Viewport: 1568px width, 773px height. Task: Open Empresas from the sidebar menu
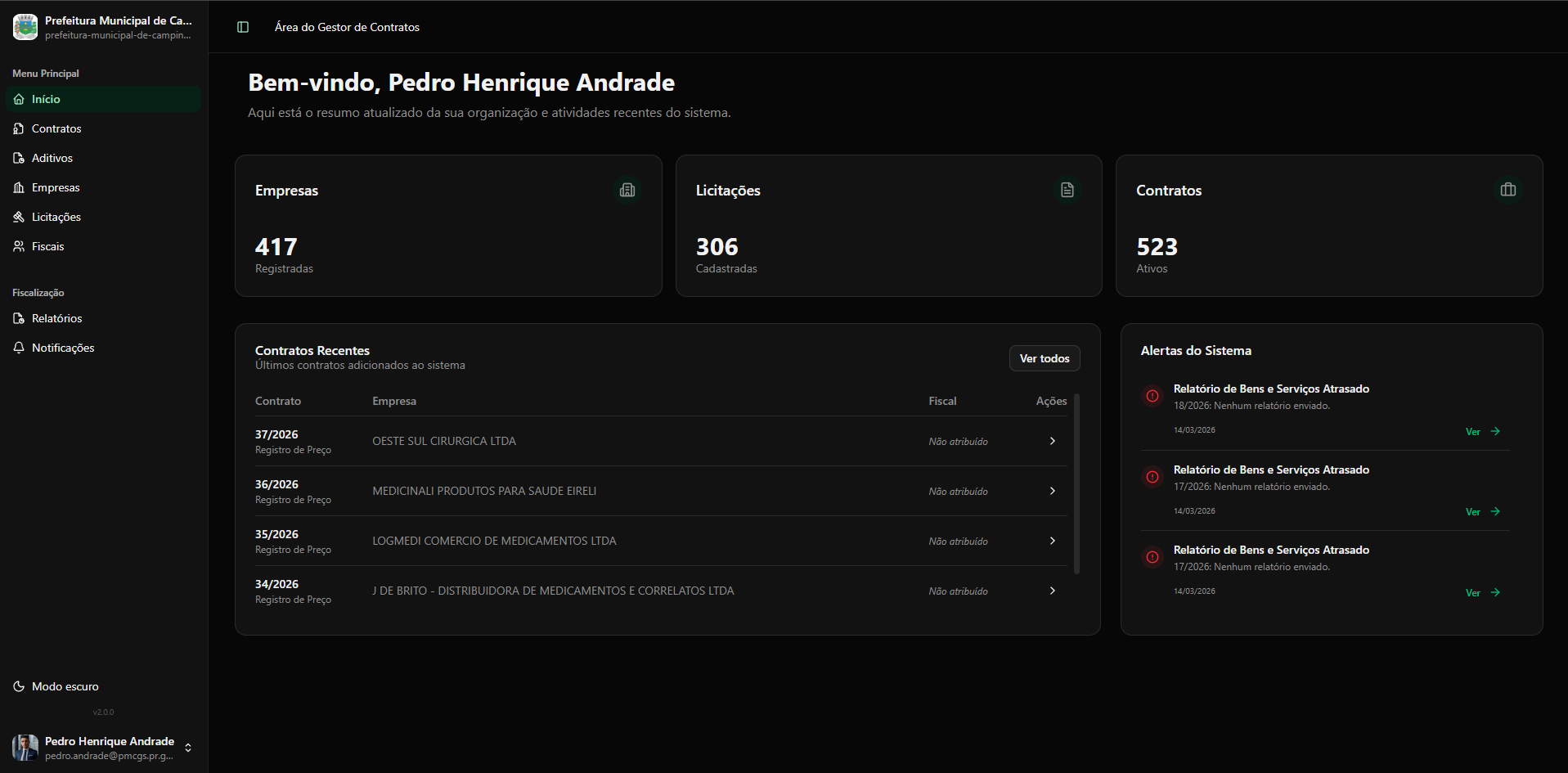coord(18,187)
